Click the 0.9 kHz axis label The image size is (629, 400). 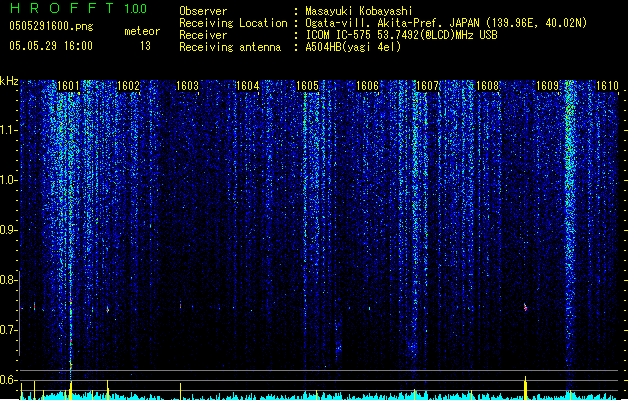(x=9, y=230)
